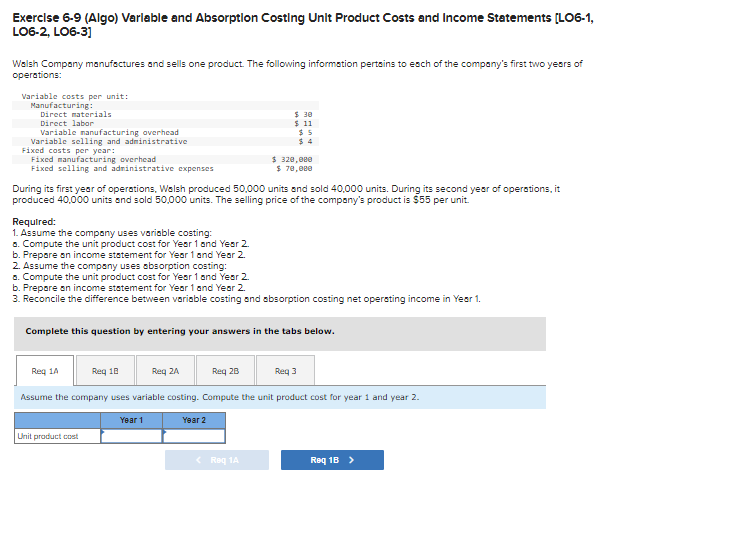Switch to the Req 3 tab
The image size is (754, 538).
coord(286,371)
